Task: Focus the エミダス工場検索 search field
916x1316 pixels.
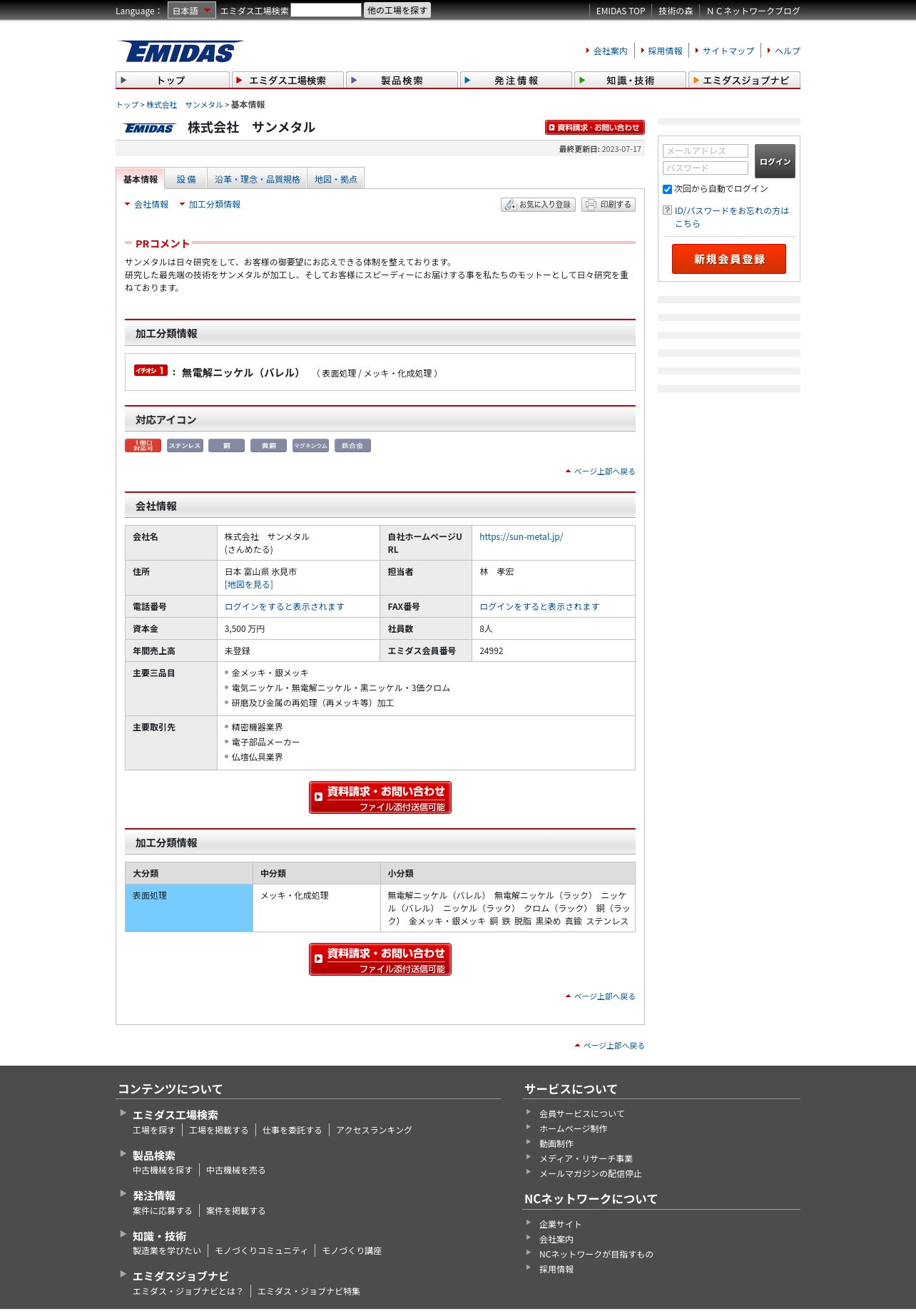Action: (326, 10)
